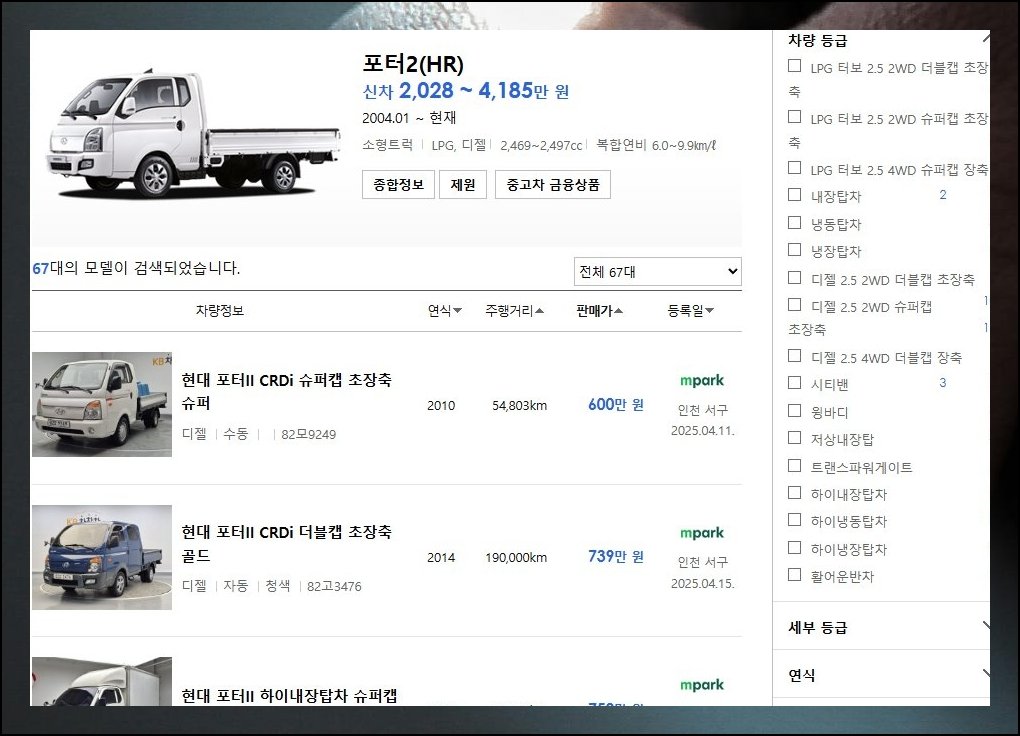Image resolution: width=1020 pixels, height=736 pixels.
Task: Click the 2025.04.11. registration date
Action: pyautogui.click(x=703, y=431)
